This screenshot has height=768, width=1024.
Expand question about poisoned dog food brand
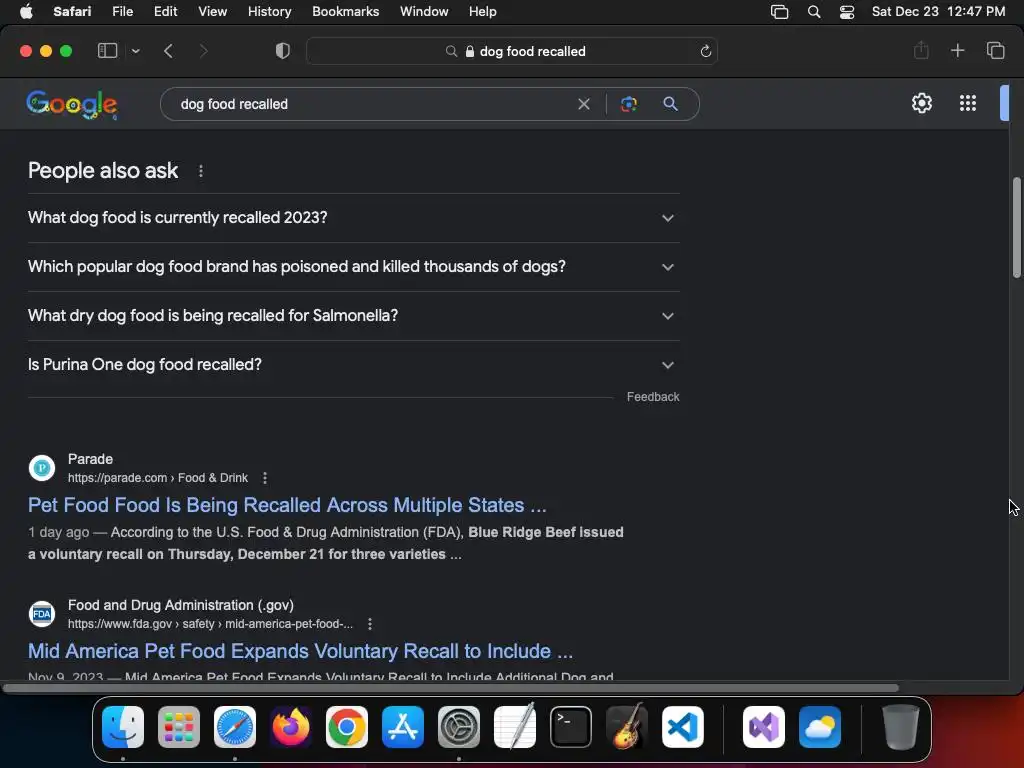pyautogui.click(x=353, y=266)
